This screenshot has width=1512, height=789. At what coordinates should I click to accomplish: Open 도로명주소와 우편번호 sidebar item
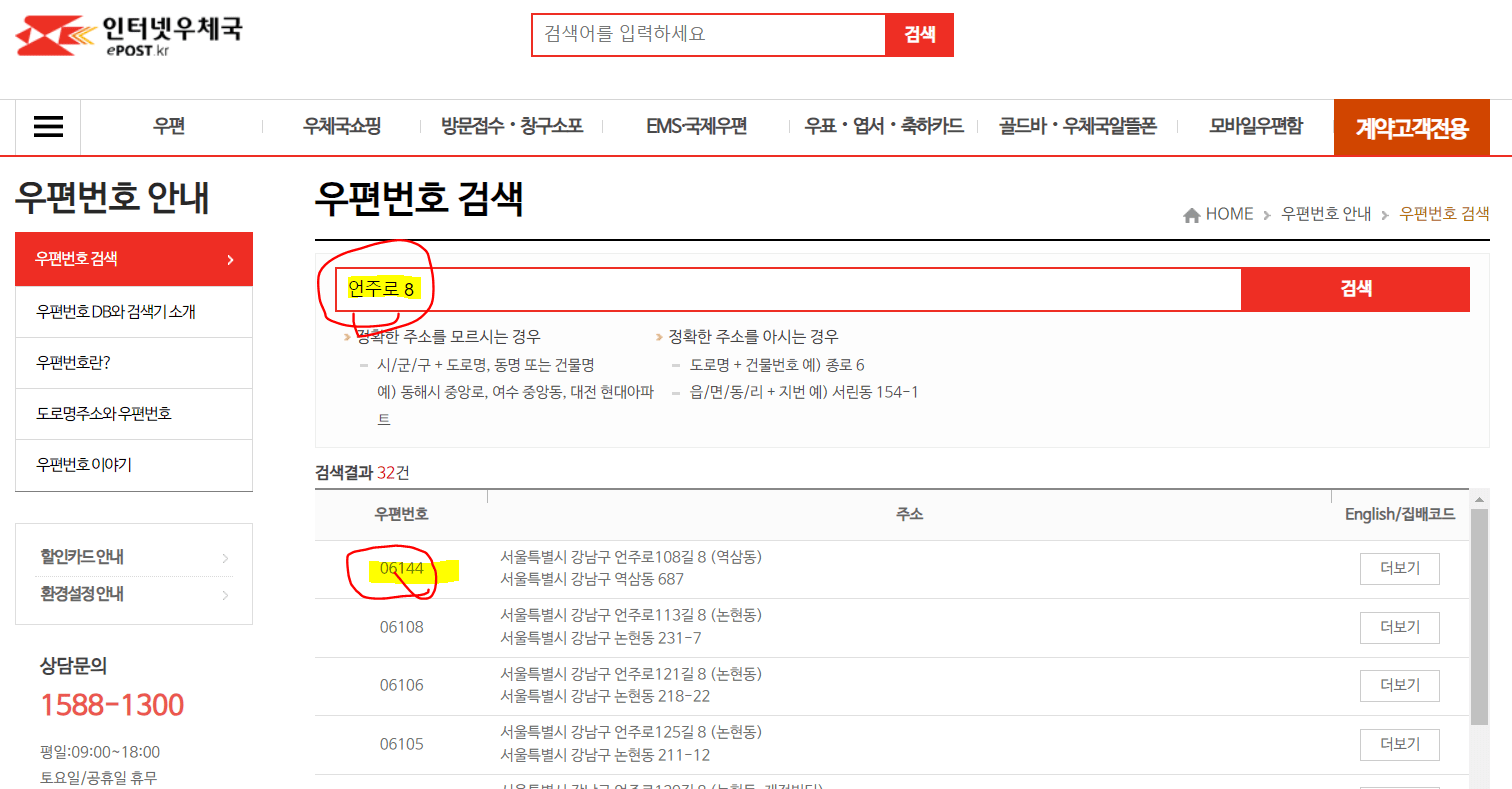point(105,414)
